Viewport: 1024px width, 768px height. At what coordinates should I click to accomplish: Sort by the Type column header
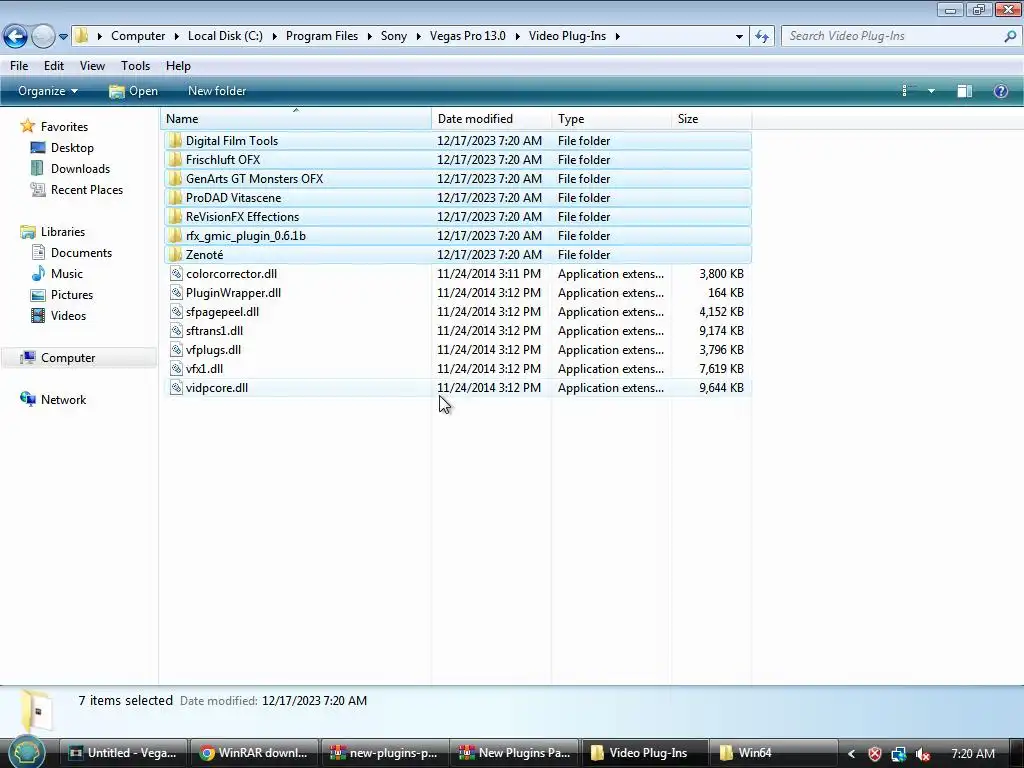[611, 119]
